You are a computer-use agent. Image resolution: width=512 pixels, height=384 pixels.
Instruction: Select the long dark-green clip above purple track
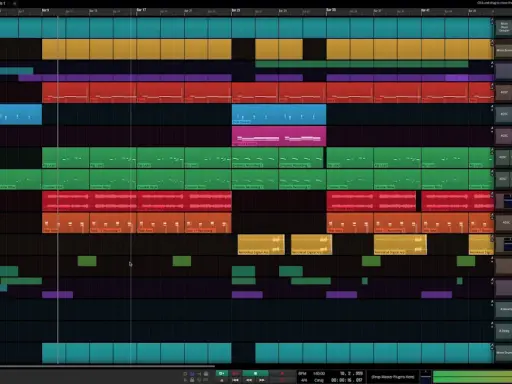click(361, 64)
